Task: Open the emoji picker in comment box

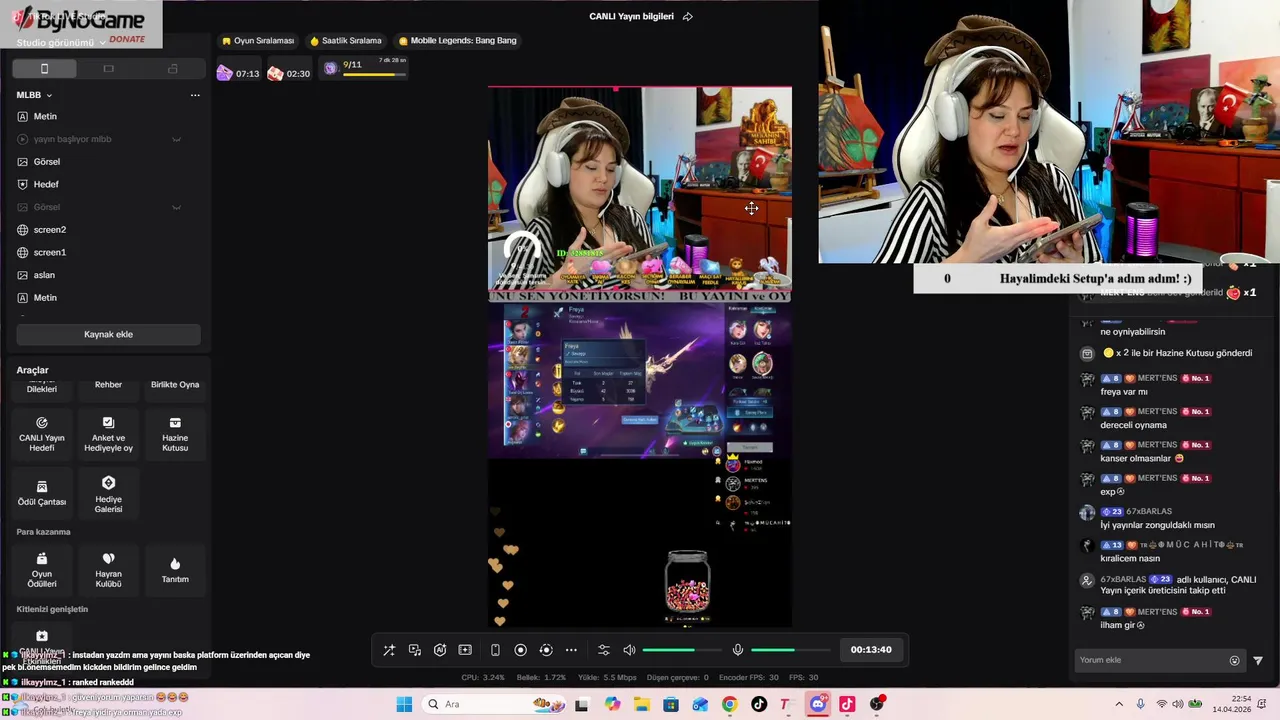Action: pyautogui.click(x=1234, y=660)
